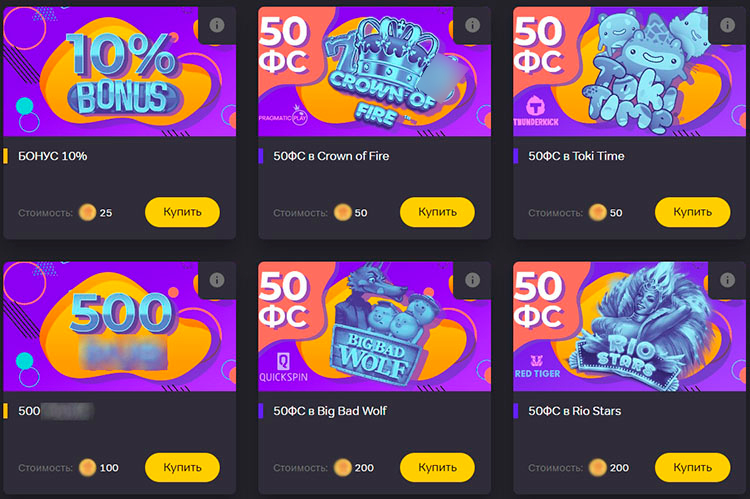Open info icon on the Toki Time card
The image size is (750, 499).
(727, 25)
